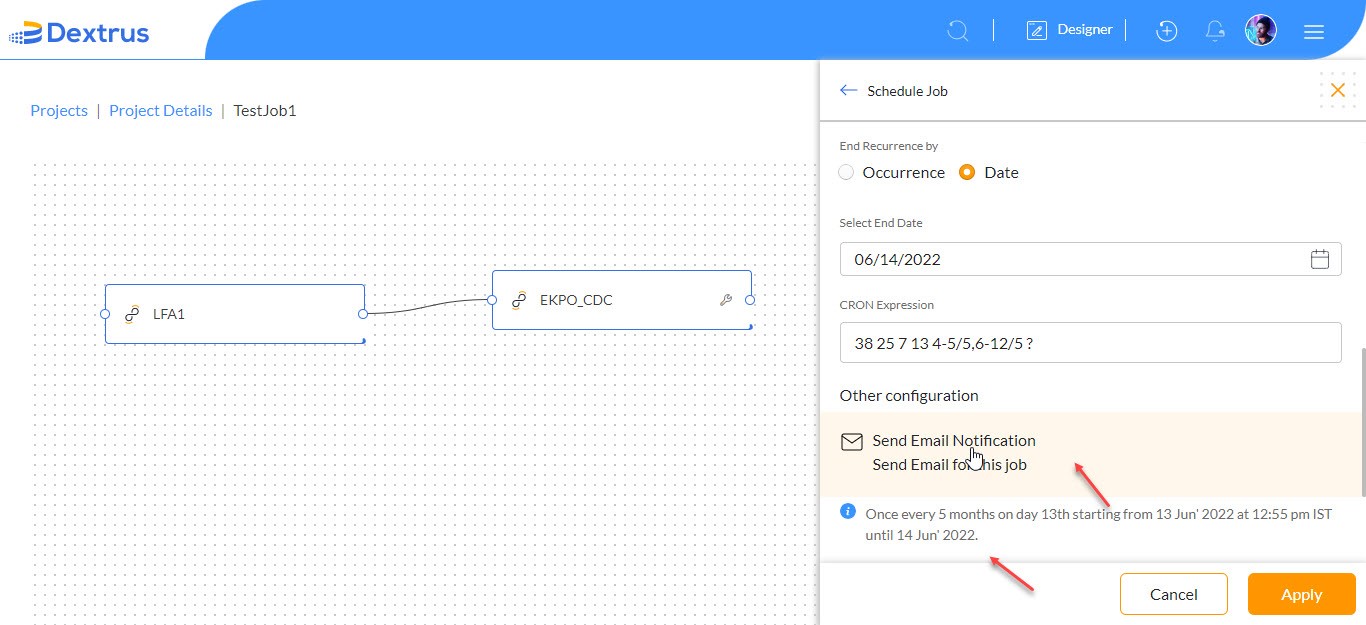
Task: Click the Dextrus logo
Action: (80, 33)
